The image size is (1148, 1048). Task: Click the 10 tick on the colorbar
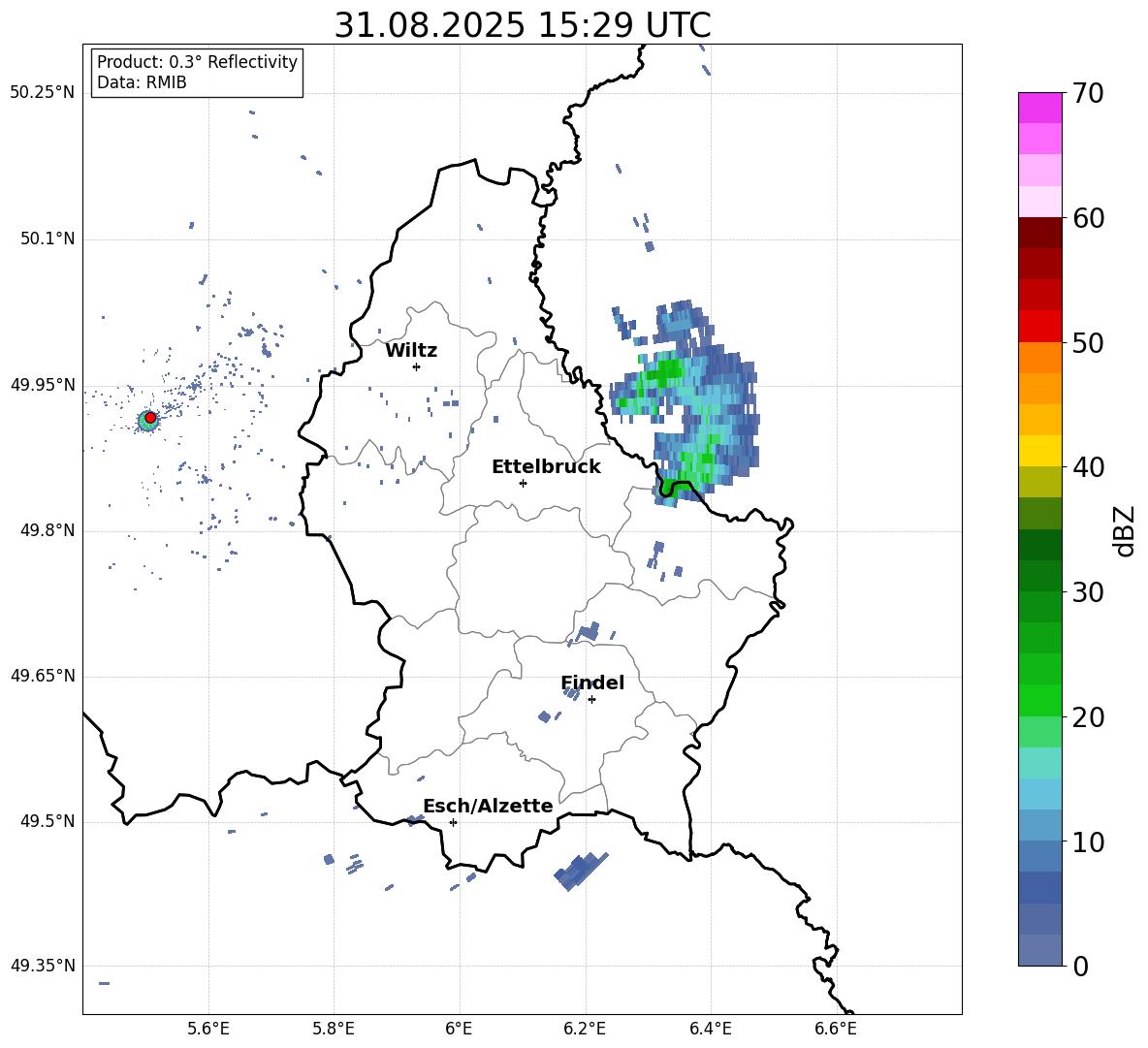click(x=1088, y=842)
